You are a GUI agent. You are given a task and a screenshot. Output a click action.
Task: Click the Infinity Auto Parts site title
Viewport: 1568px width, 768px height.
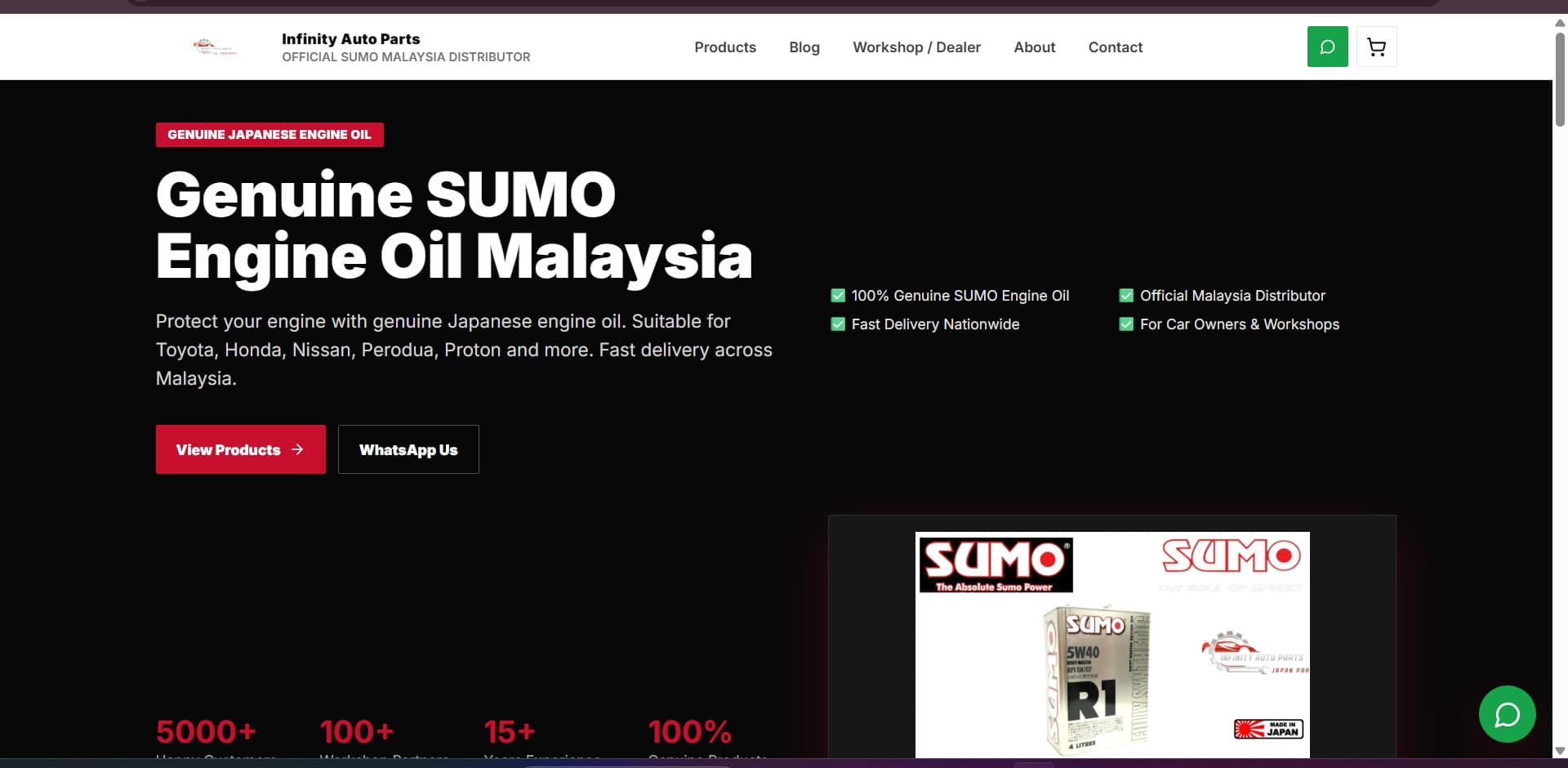coord(350,38)
